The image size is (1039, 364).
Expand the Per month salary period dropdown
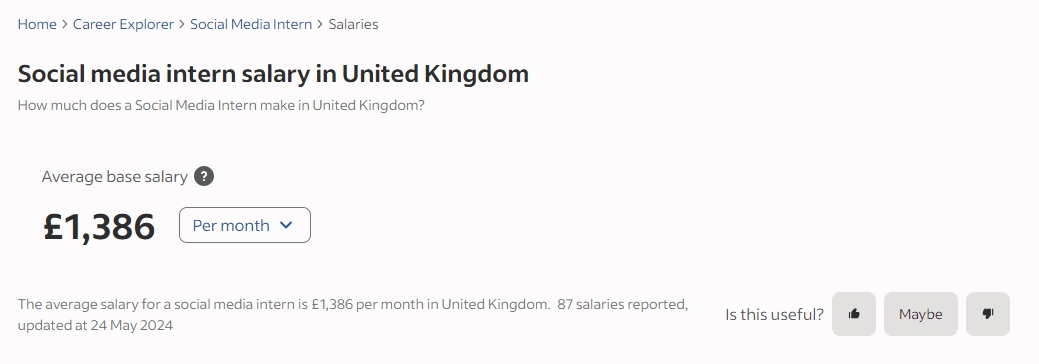pyautogui.click(x=245, y=225)
